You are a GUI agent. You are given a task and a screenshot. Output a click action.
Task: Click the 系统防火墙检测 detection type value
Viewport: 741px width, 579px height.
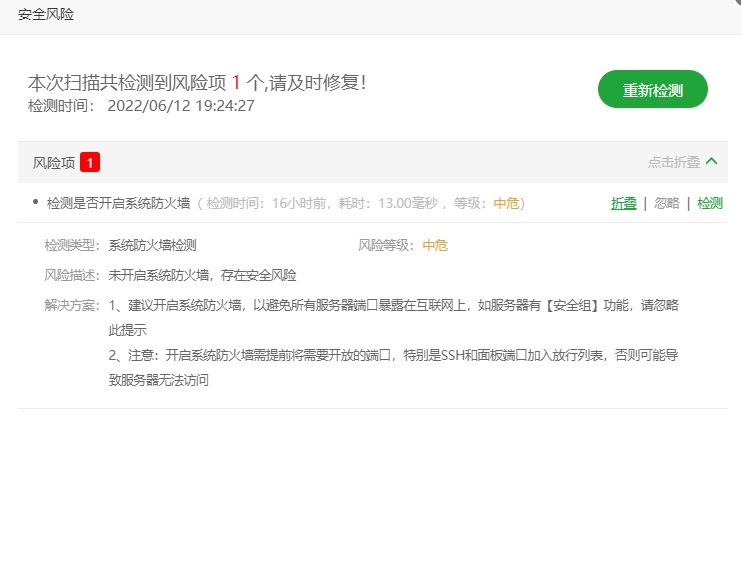pos(152,245)
